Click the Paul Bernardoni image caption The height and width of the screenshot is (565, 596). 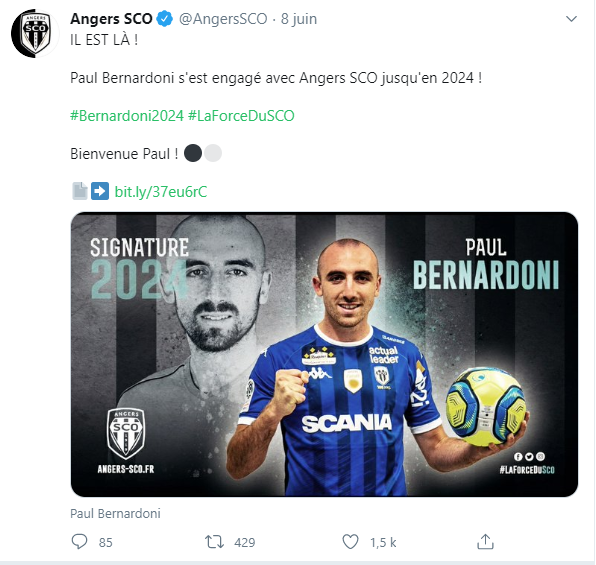click(115, 513)
